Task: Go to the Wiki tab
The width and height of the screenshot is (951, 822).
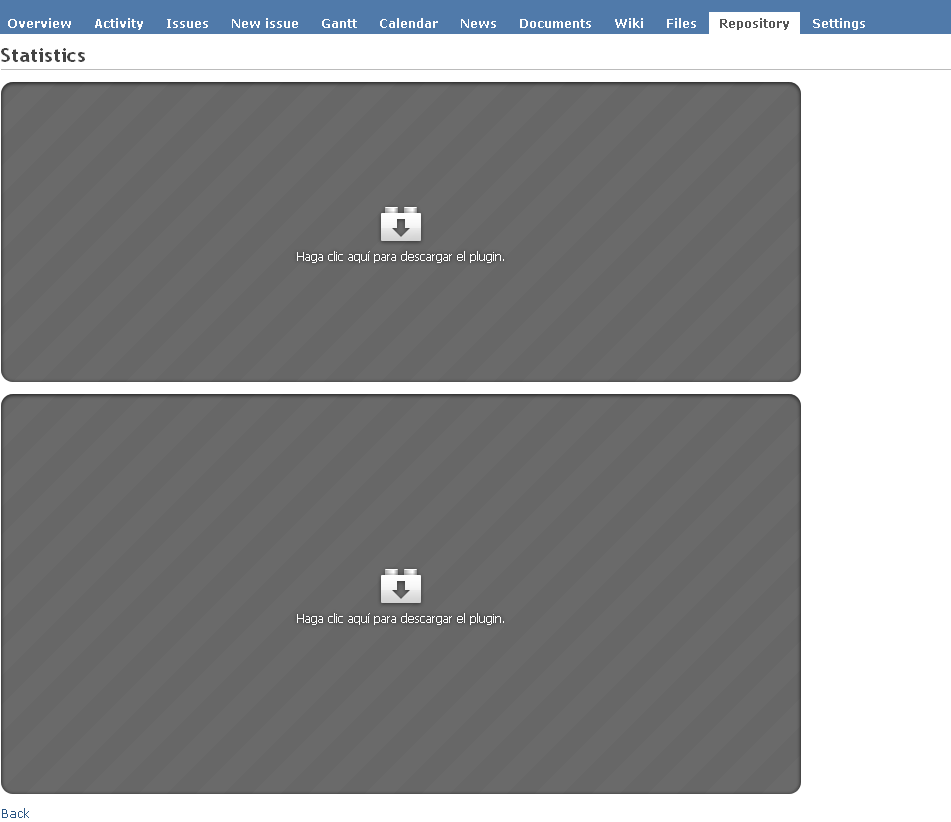Action: coord(629,23)
